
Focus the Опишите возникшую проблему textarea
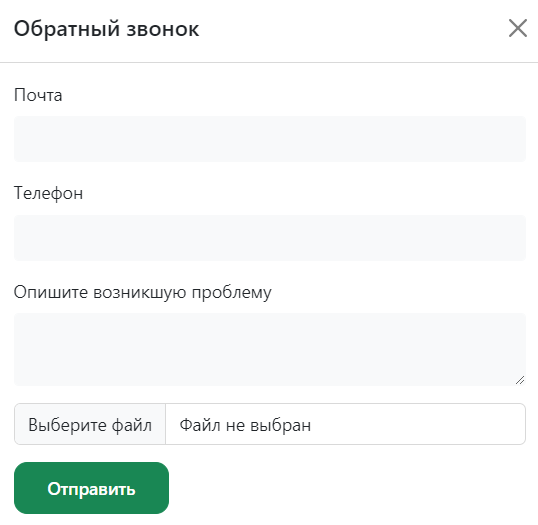point(270,349)
